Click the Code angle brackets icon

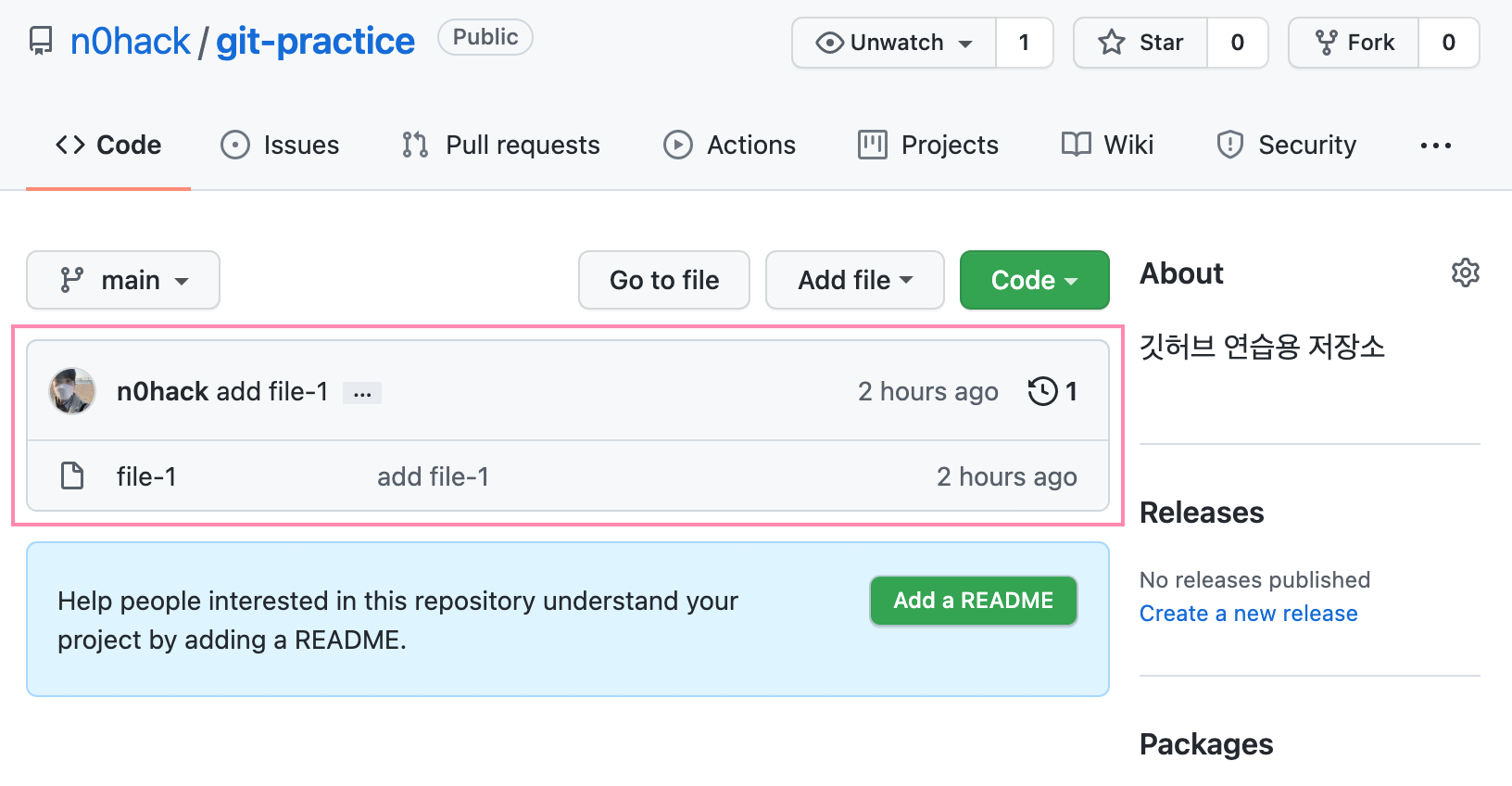coord(70,145)
